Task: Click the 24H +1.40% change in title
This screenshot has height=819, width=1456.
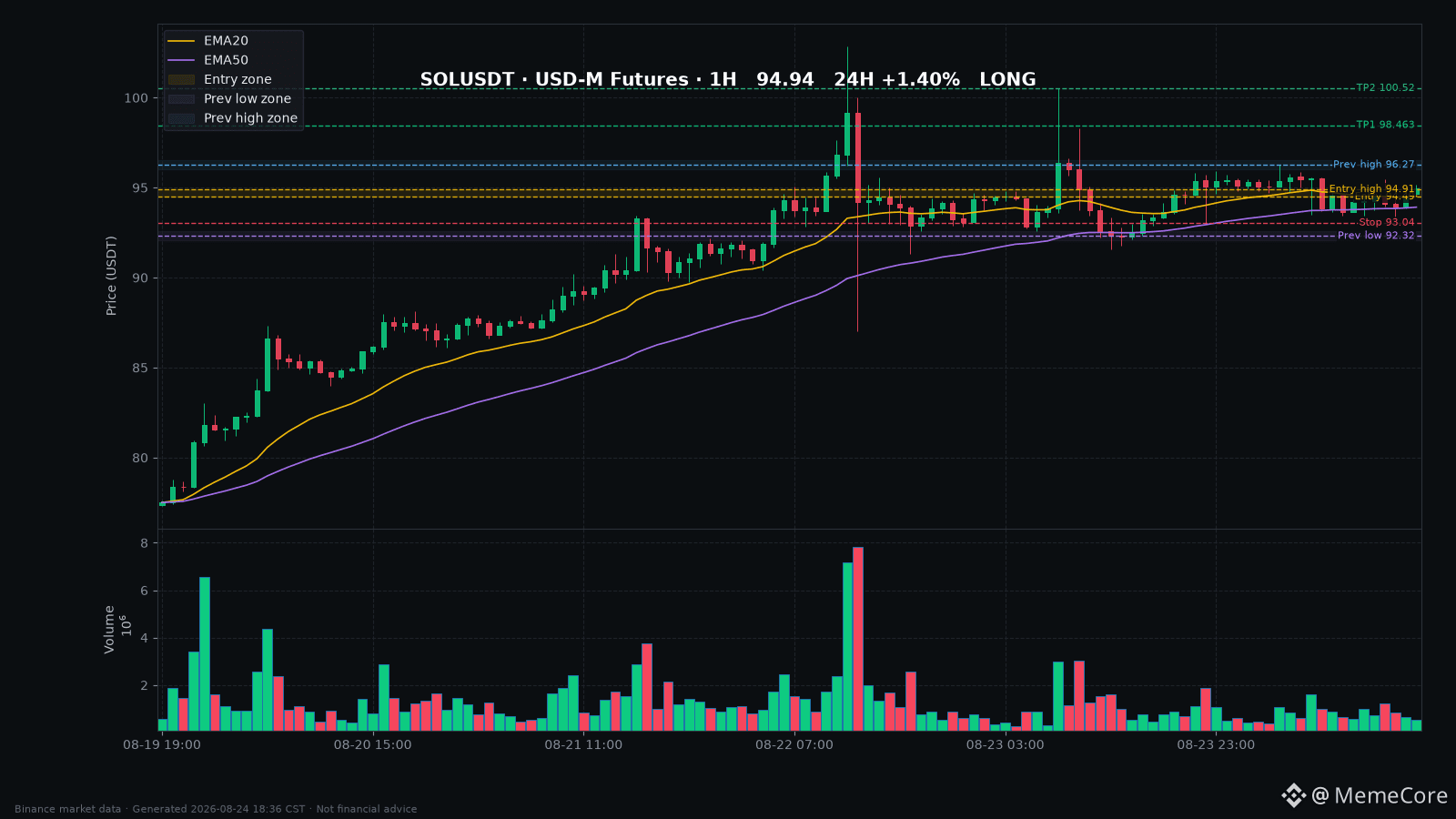Action: pos(896,80)
